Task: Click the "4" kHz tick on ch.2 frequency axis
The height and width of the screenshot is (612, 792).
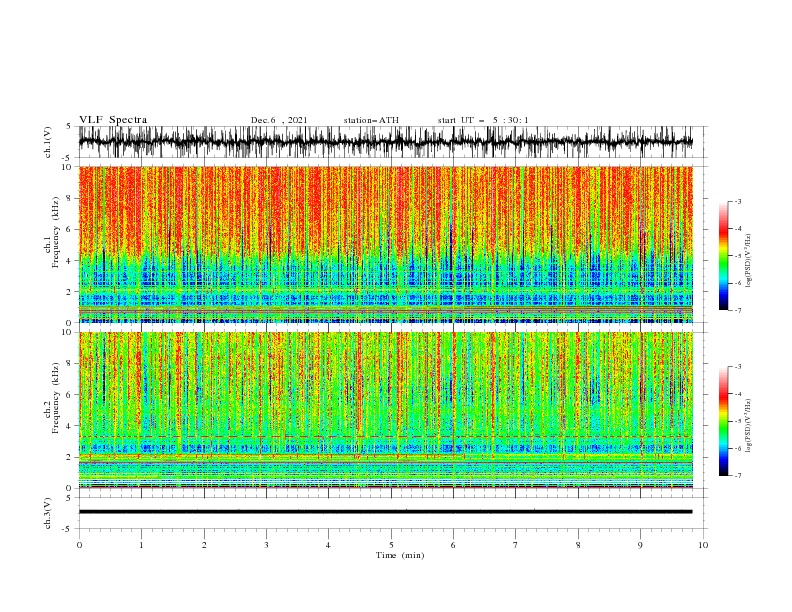Action: click(x=69, y=426)
